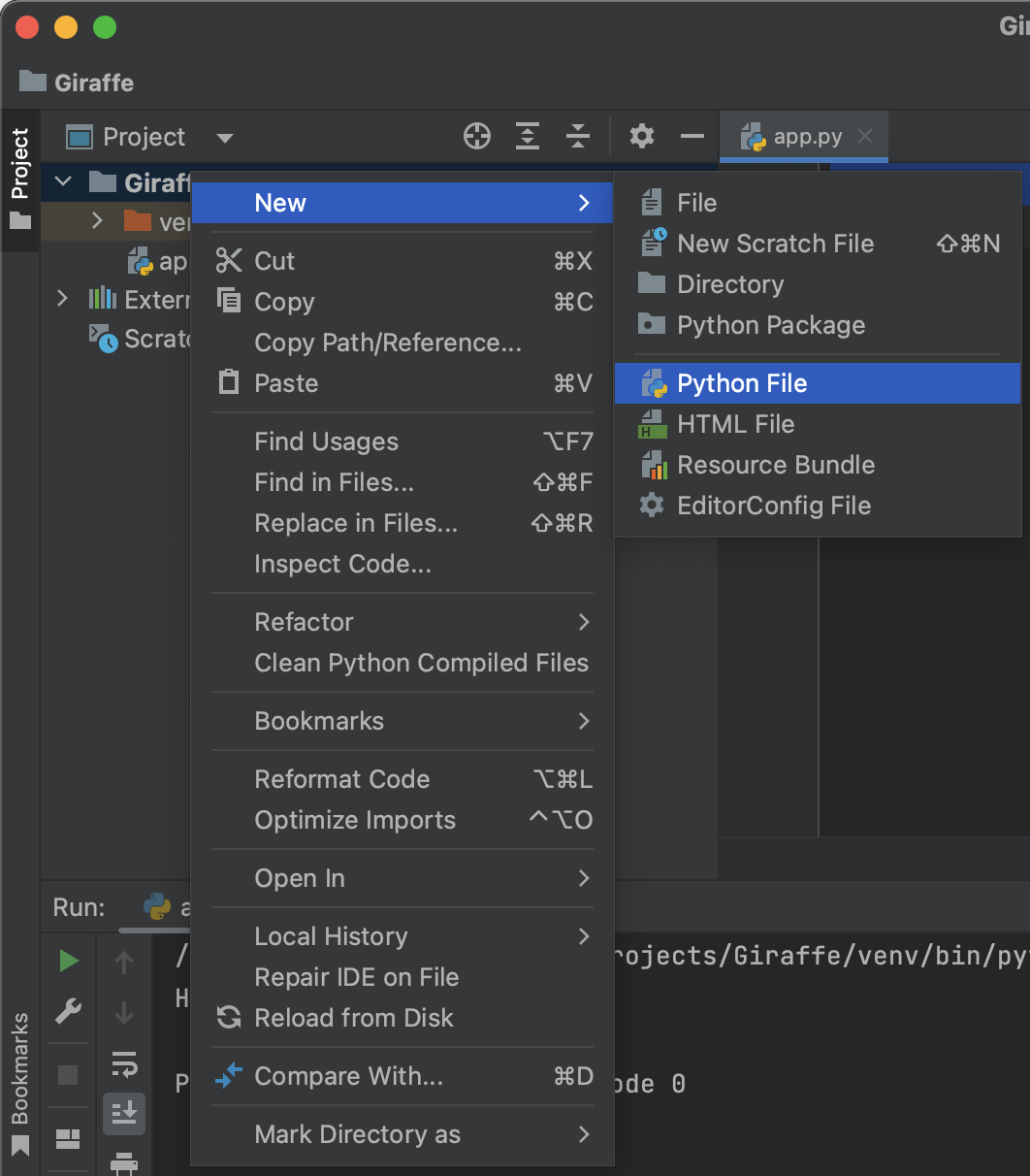The image size is (1030, 1176).
Task: Click the Stop square icon in Run panel
Action: point(68,1075)
